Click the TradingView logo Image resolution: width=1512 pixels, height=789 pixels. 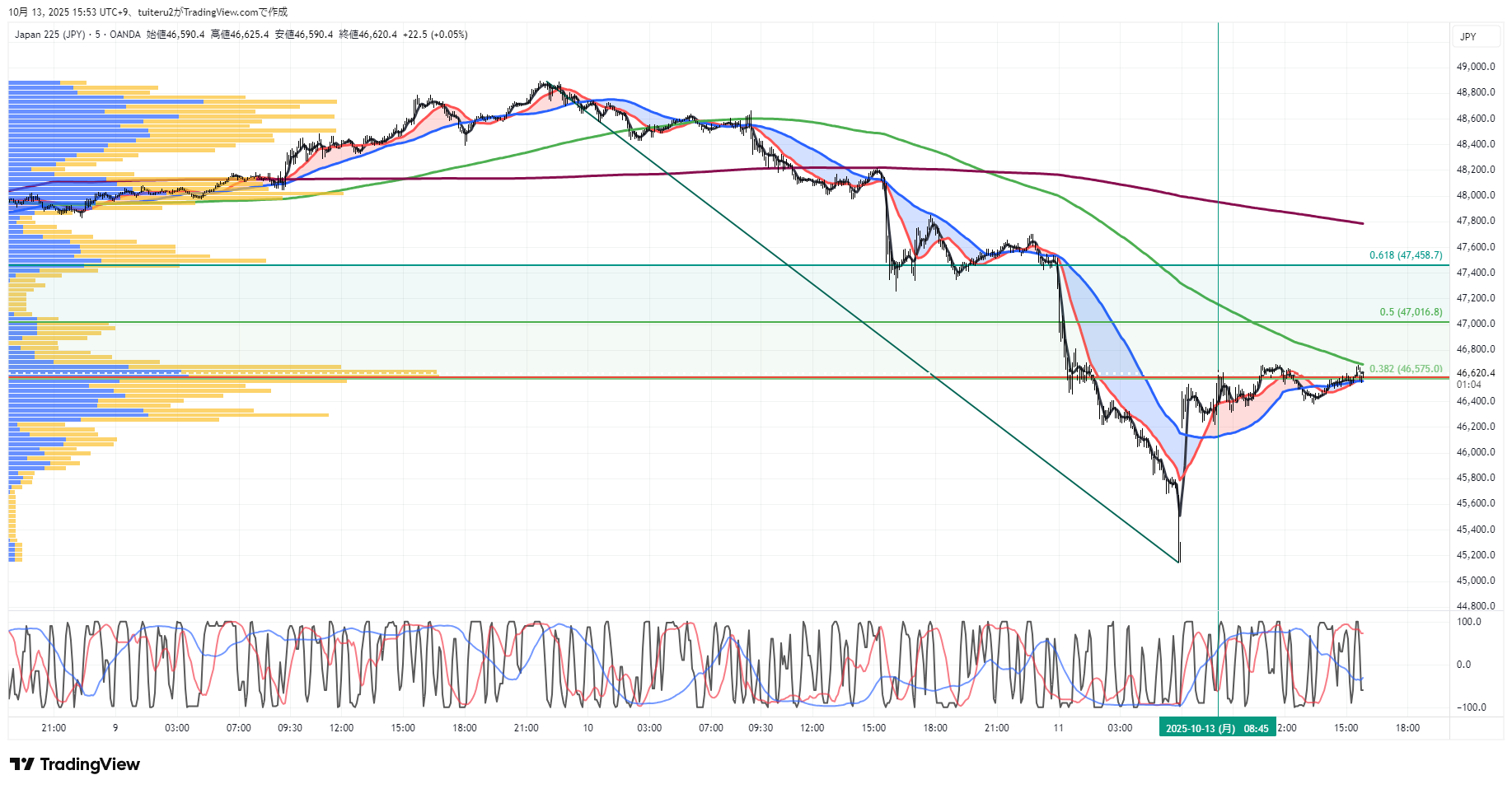pyautogui.click(x=75, y=764)
